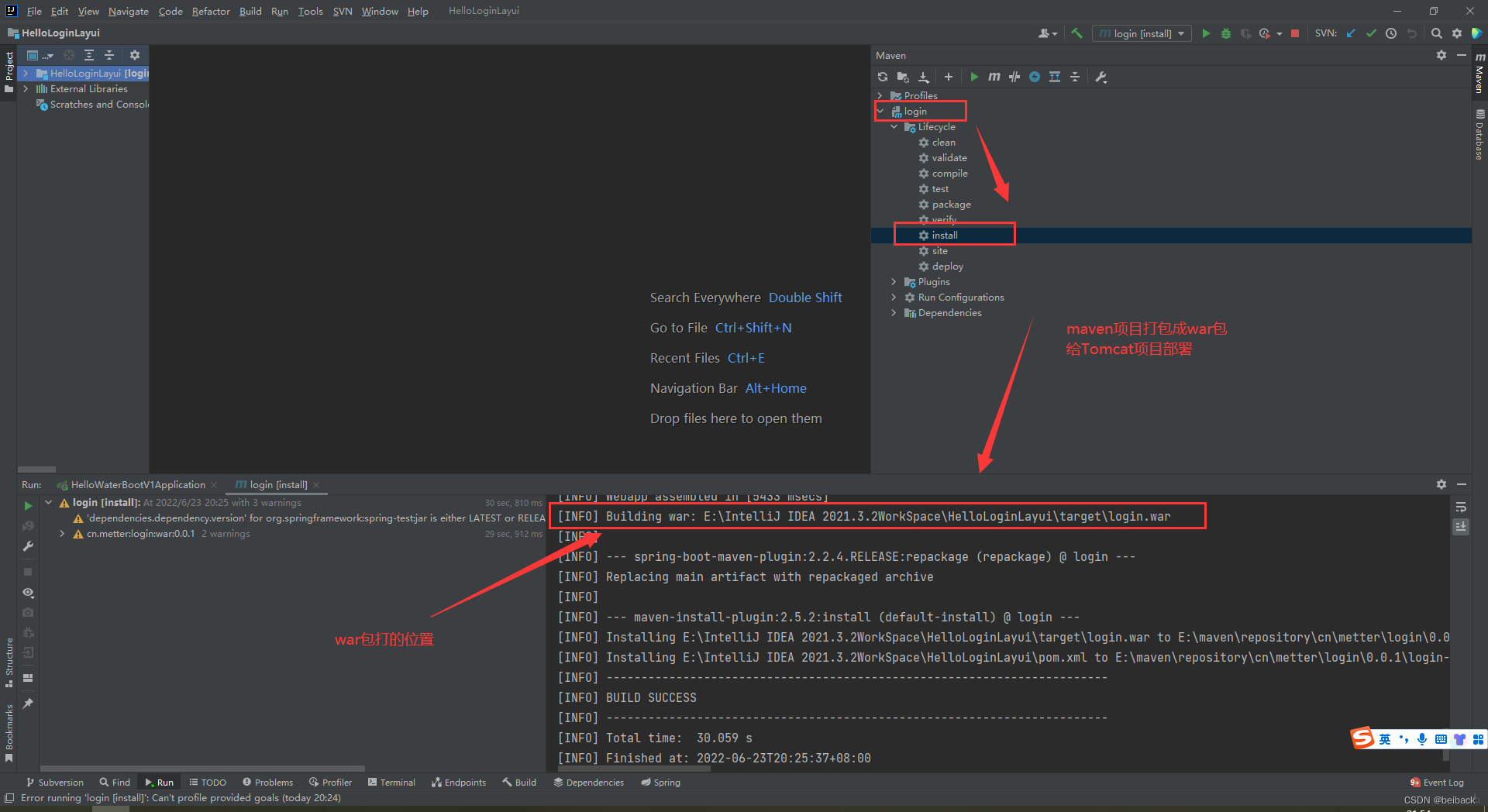Hide the Maven tool window
Screen dimensions: 1488x812
(x=1462, y=55)
